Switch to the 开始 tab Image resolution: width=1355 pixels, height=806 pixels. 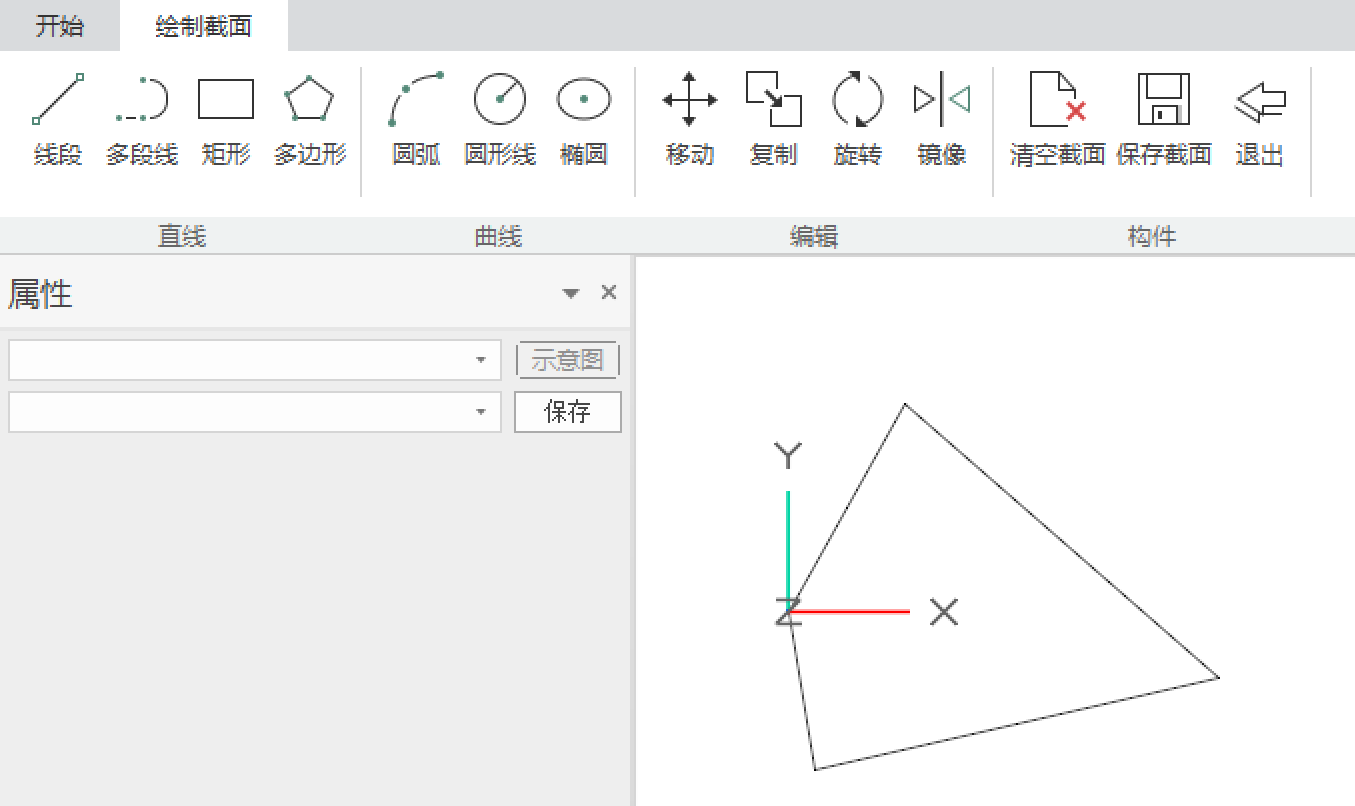(x=60, y=26)
